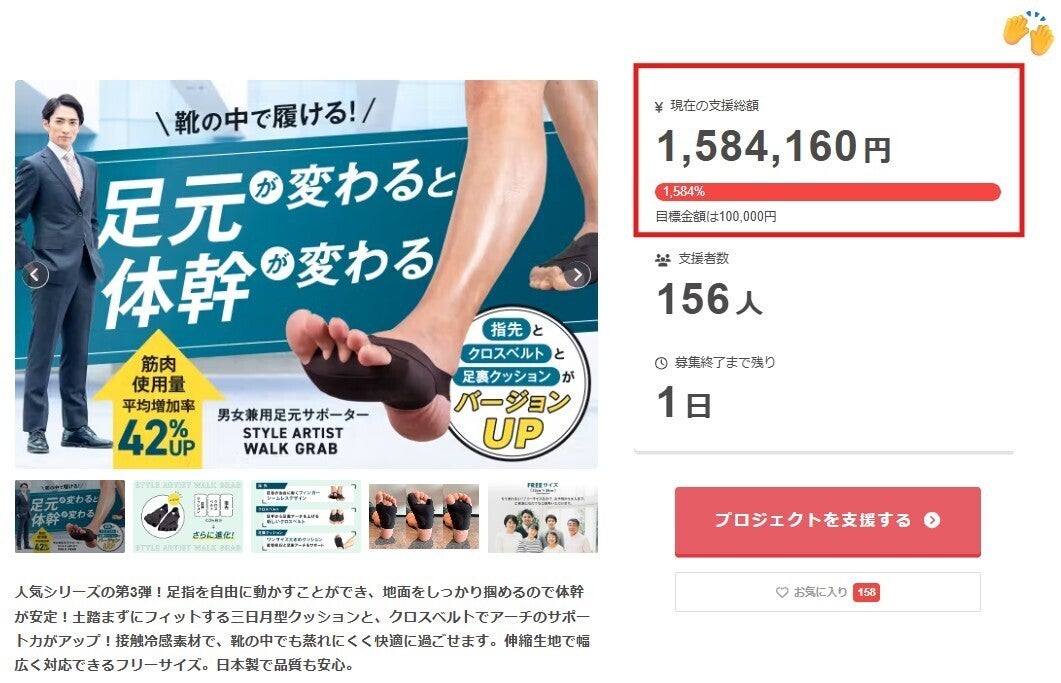Select first thumbnail of main banner
1061x683 pixels.
[x=70, y=516]
